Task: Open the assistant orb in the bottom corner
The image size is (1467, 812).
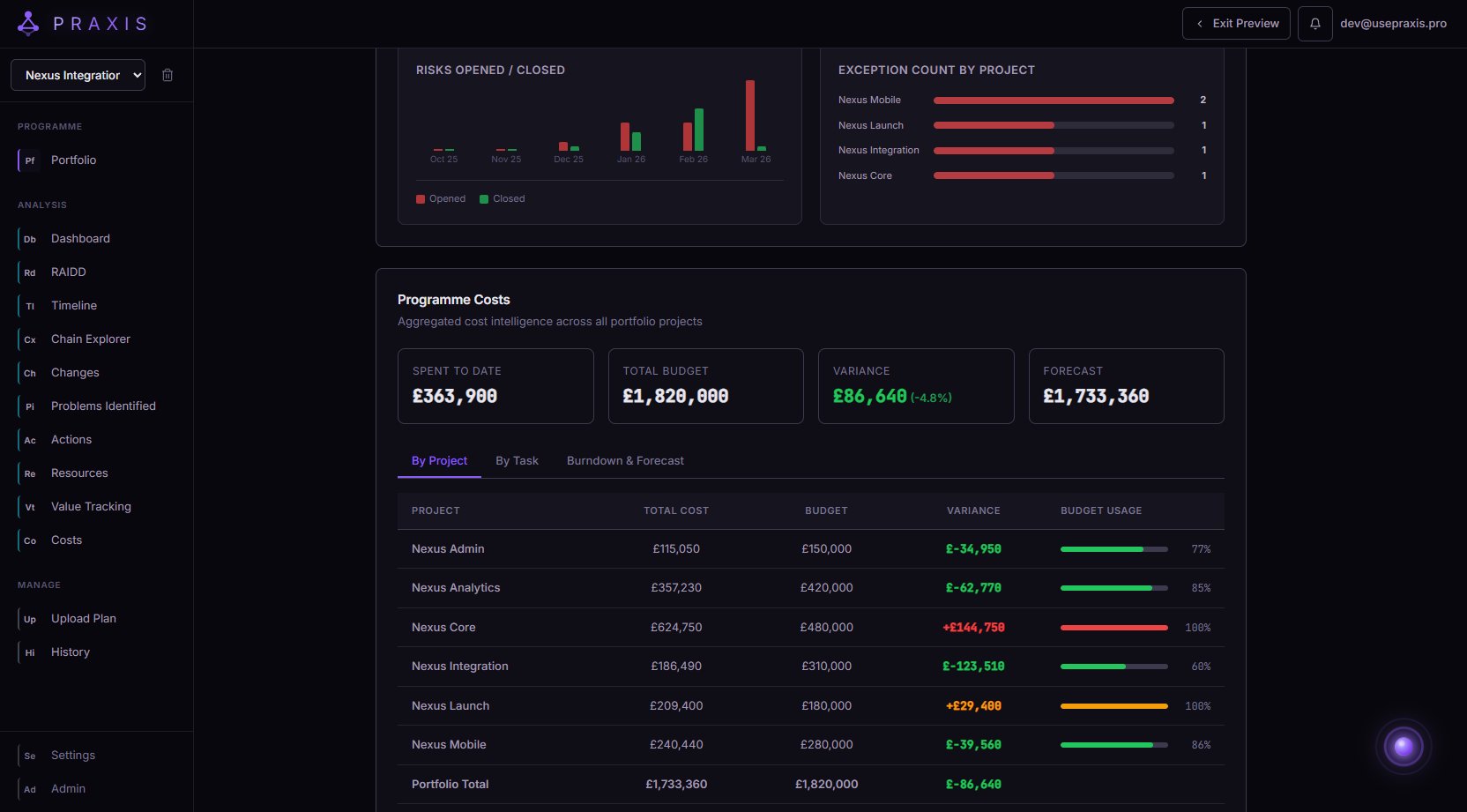Action: tap(1404, 746)
